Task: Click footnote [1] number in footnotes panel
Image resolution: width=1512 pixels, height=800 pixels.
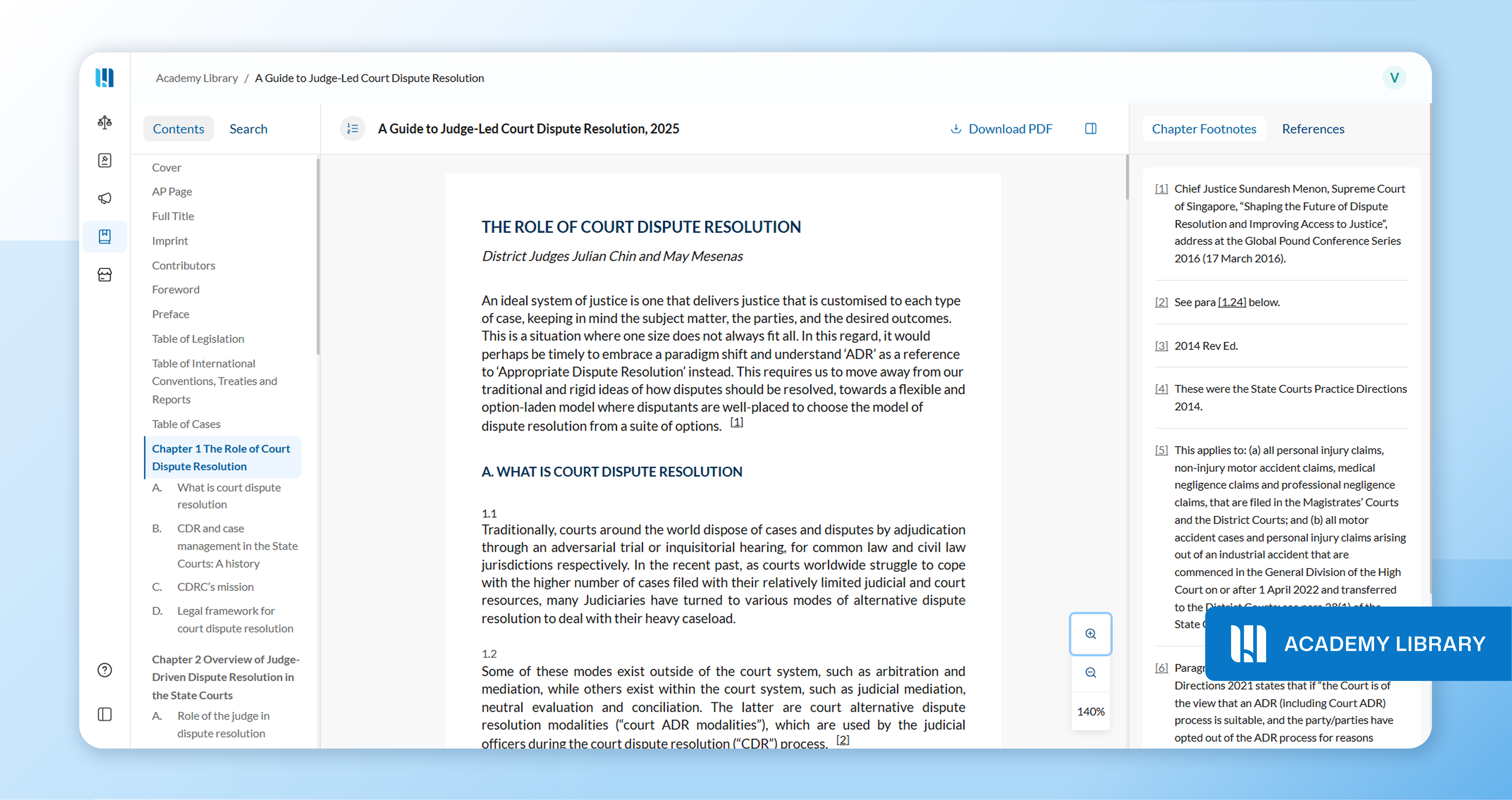Action: click(1162, 189)
